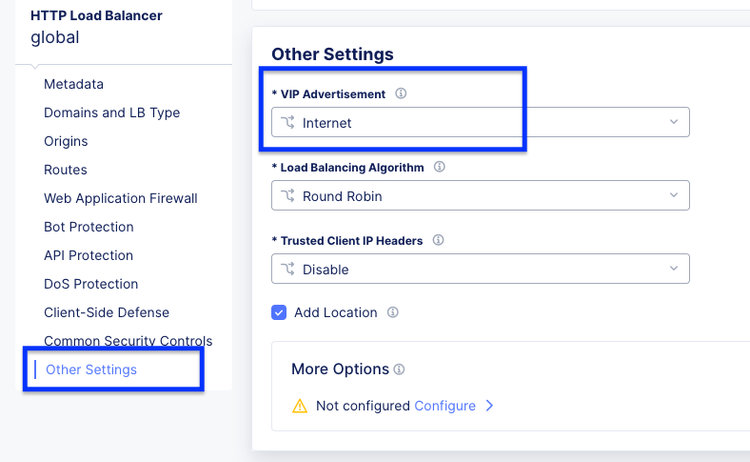This screenshot has width=750, height=462.
Task: Click info icon next to VIP Advertisement
Action: [401, 94]
